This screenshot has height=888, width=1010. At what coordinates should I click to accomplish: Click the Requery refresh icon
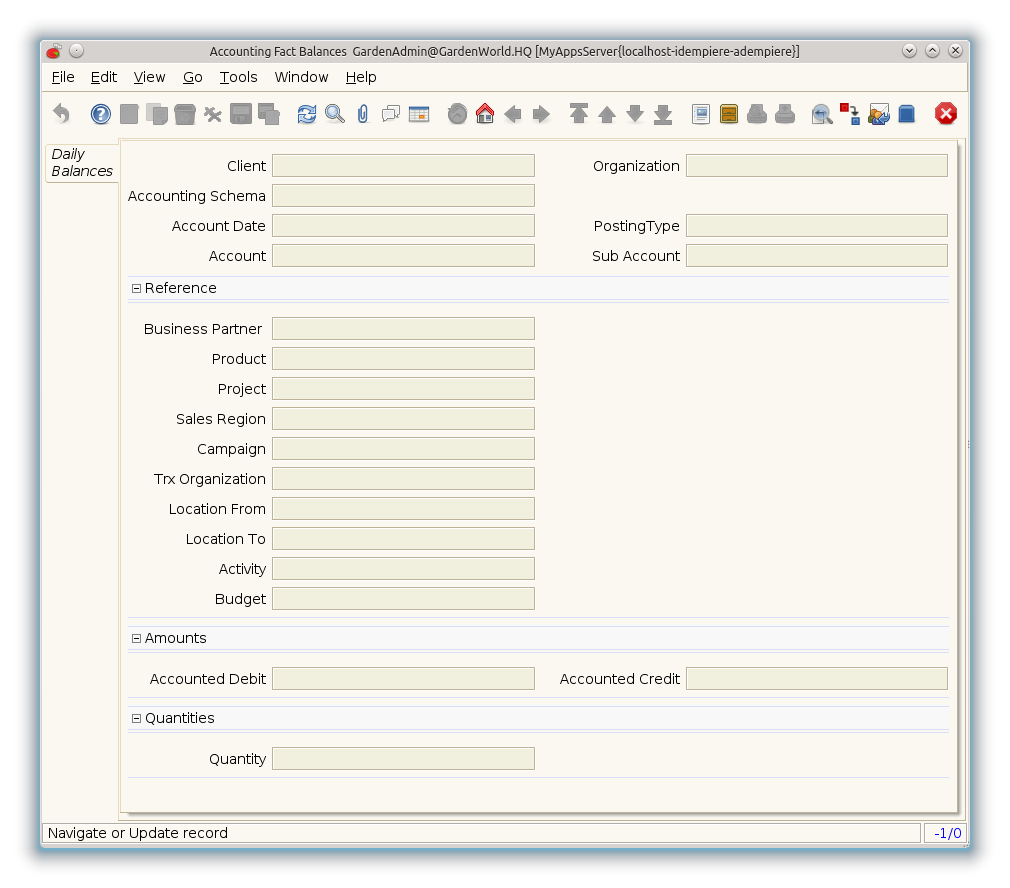pyautogui.click(x=306, y=114)
